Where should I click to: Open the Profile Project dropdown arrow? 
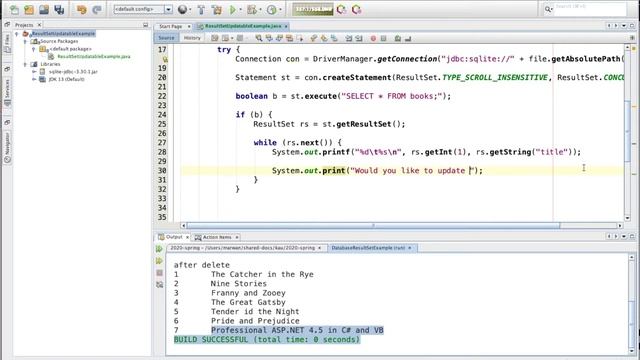coord(280,9)
